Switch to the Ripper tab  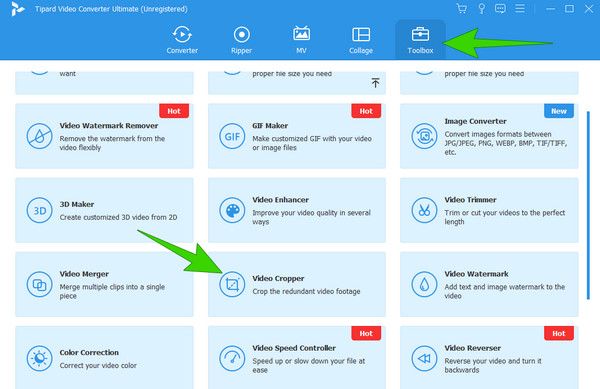tap(241, 40)
